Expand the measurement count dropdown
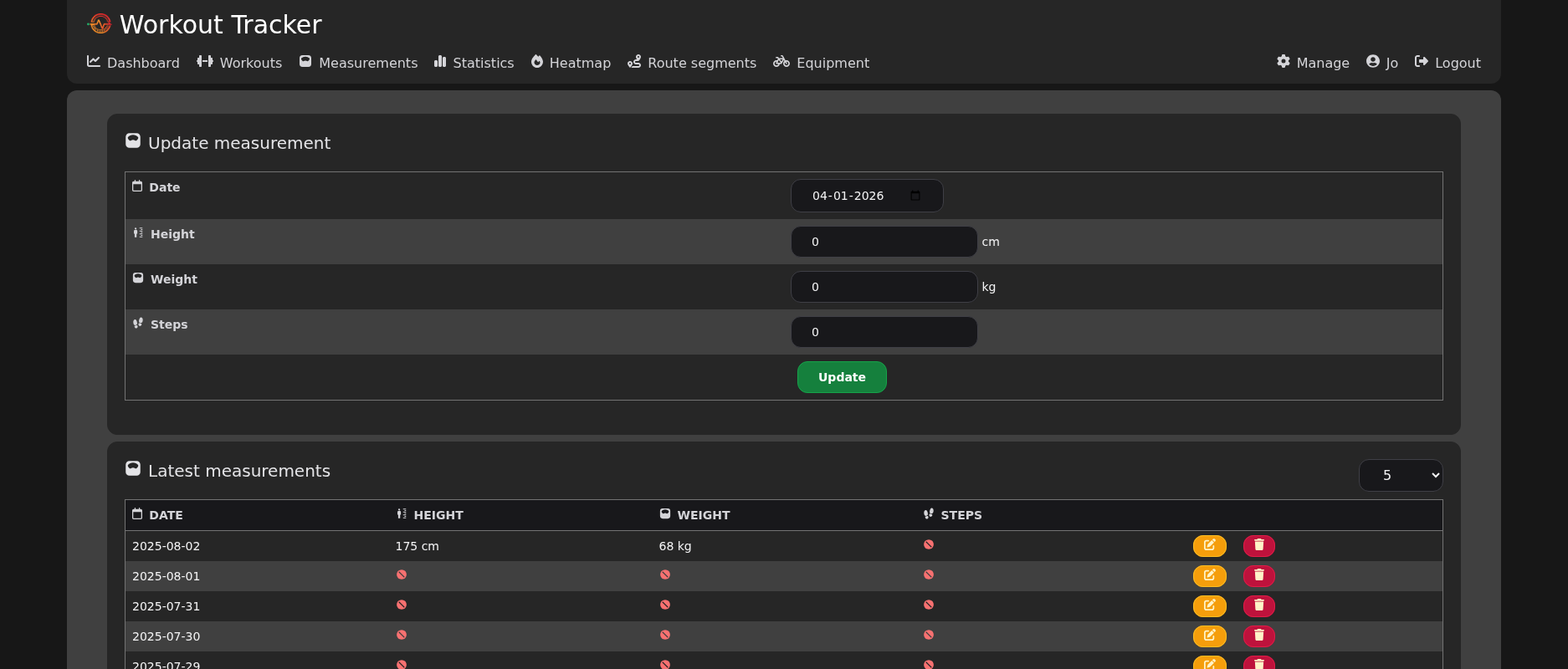Screen dimensions: 1568x669 tap(1400, 475)
